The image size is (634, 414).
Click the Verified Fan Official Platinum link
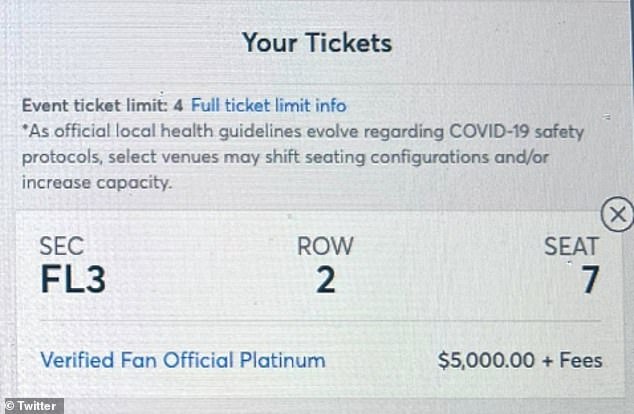pos(183,360)
